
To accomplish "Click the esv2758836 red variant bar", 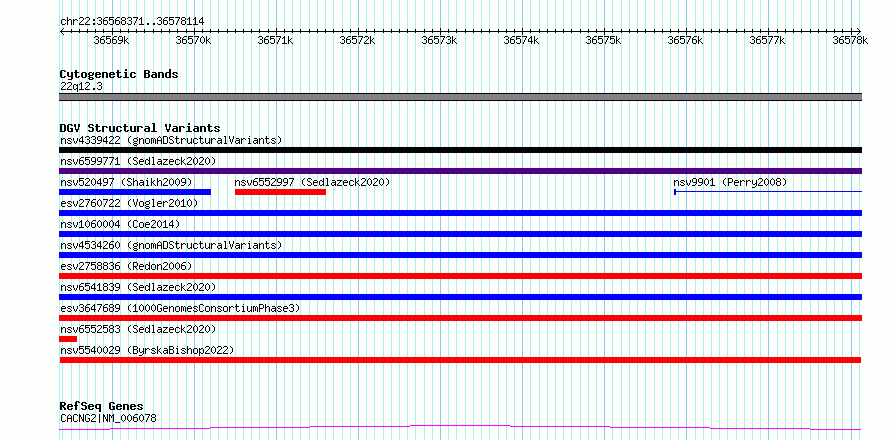I will click(x=460, y=276).
